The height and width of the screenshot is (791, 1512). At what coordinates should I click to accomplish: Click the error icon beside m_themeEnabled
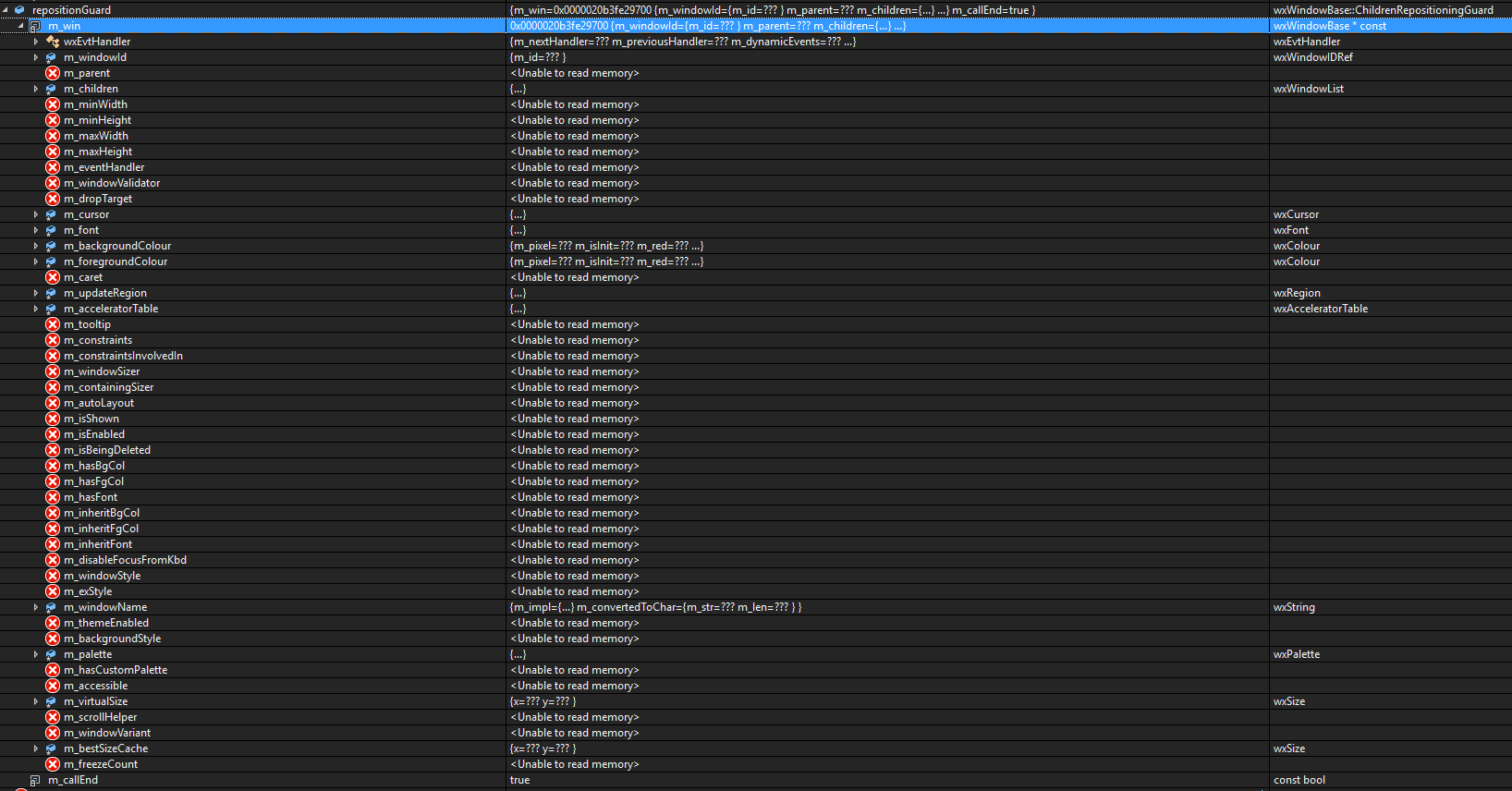coord(53,623)
